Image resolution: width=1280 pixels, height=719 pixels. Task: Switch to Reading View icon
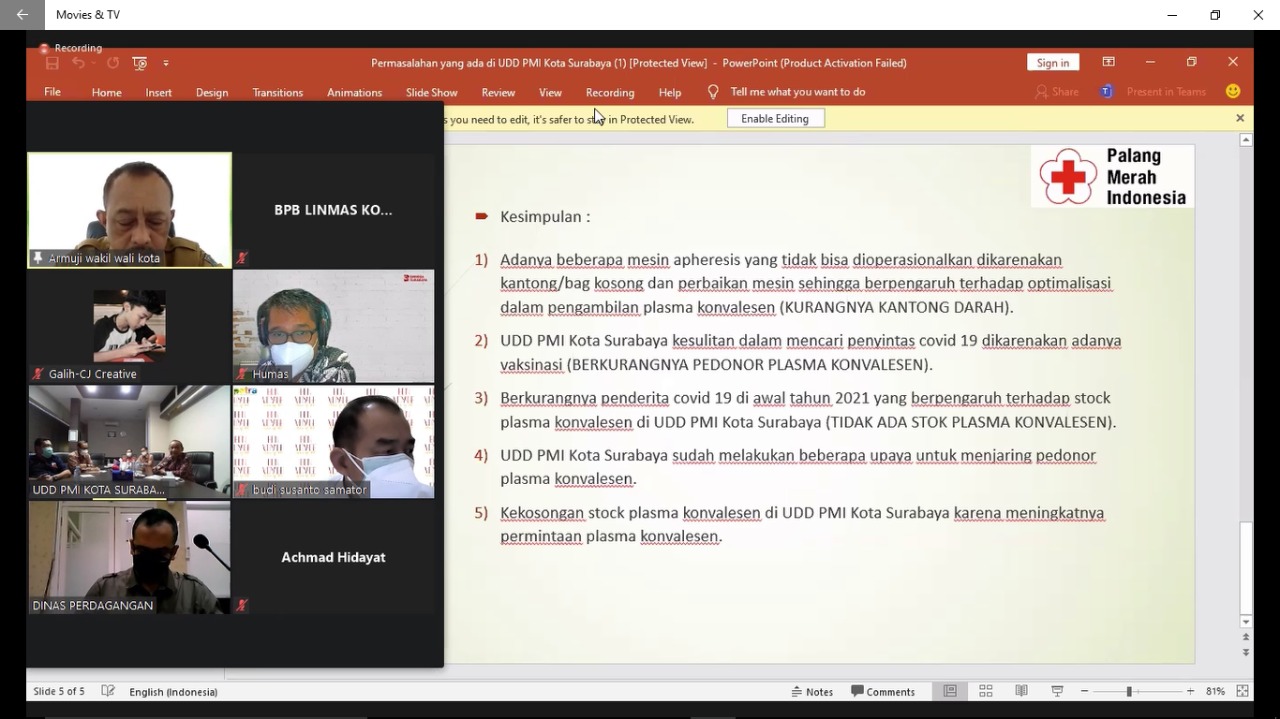pyautogui.click(x=1021, y=691)
